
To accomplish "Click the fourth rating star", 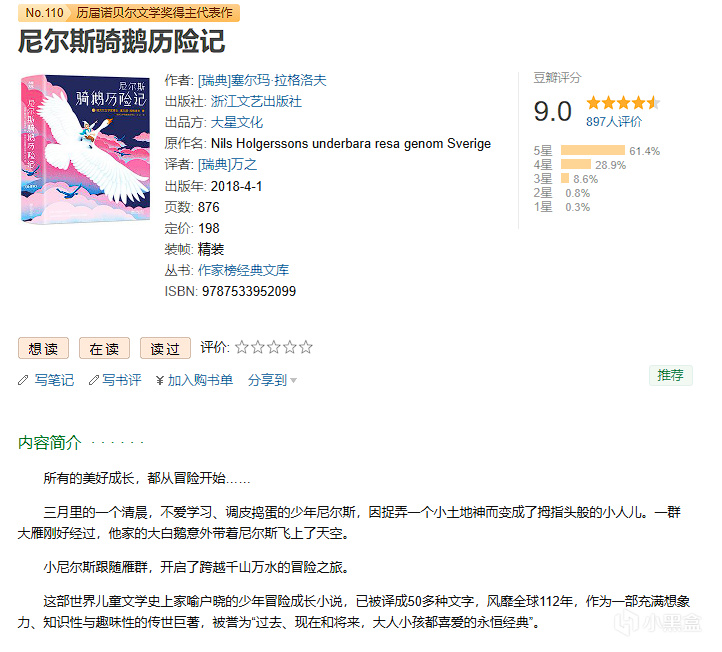I will tap(290, 347).
